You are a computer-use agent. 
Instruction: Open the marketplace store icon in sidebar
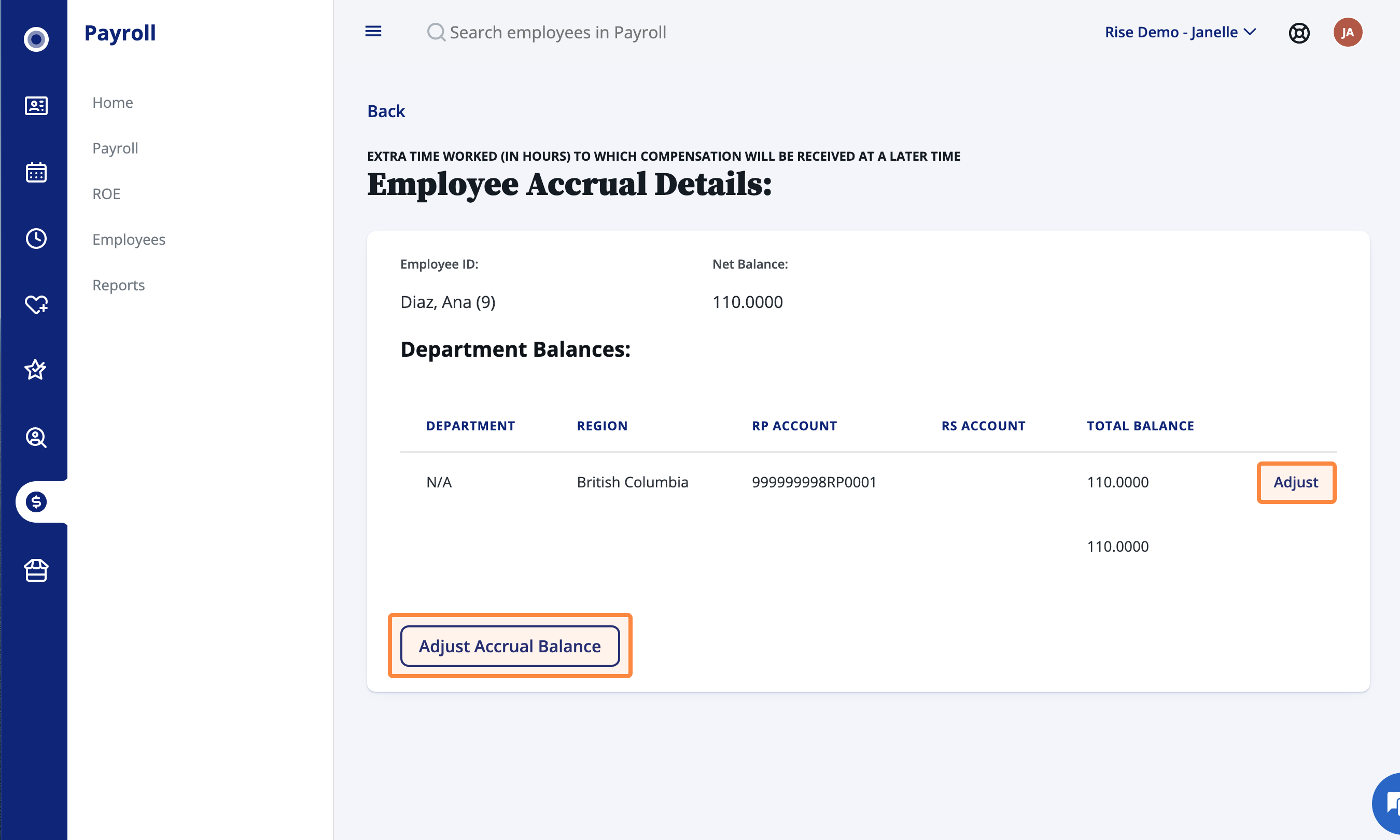[36, 570]
